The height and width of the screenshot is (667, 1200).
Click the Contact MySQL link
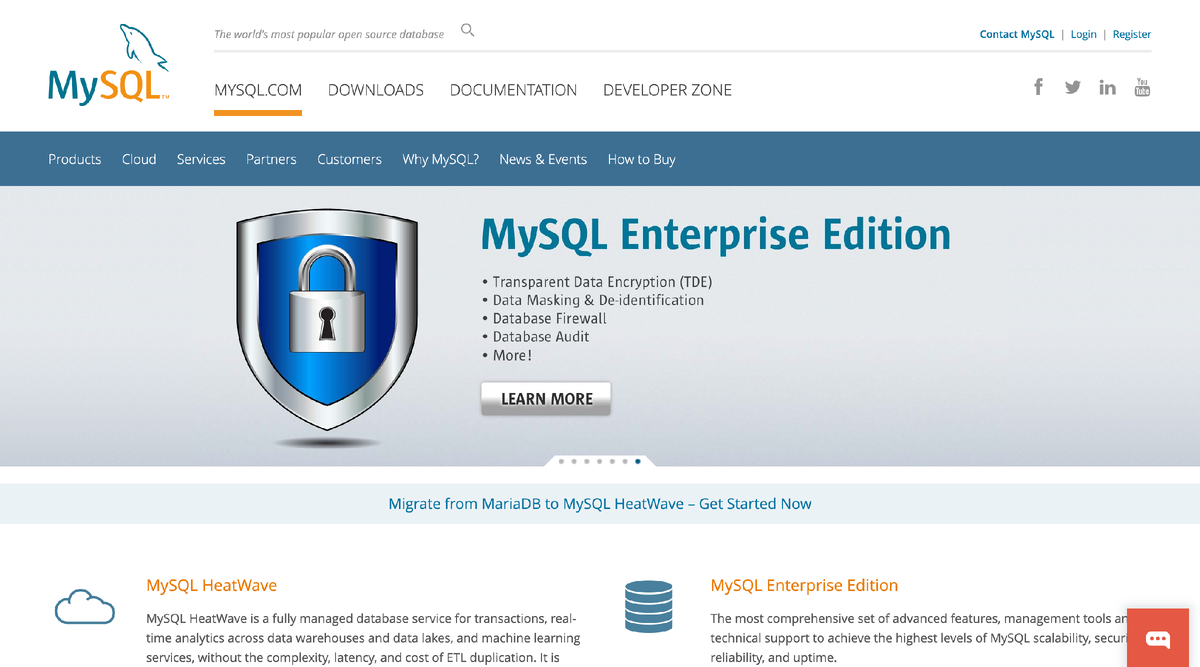(1017, 34)
